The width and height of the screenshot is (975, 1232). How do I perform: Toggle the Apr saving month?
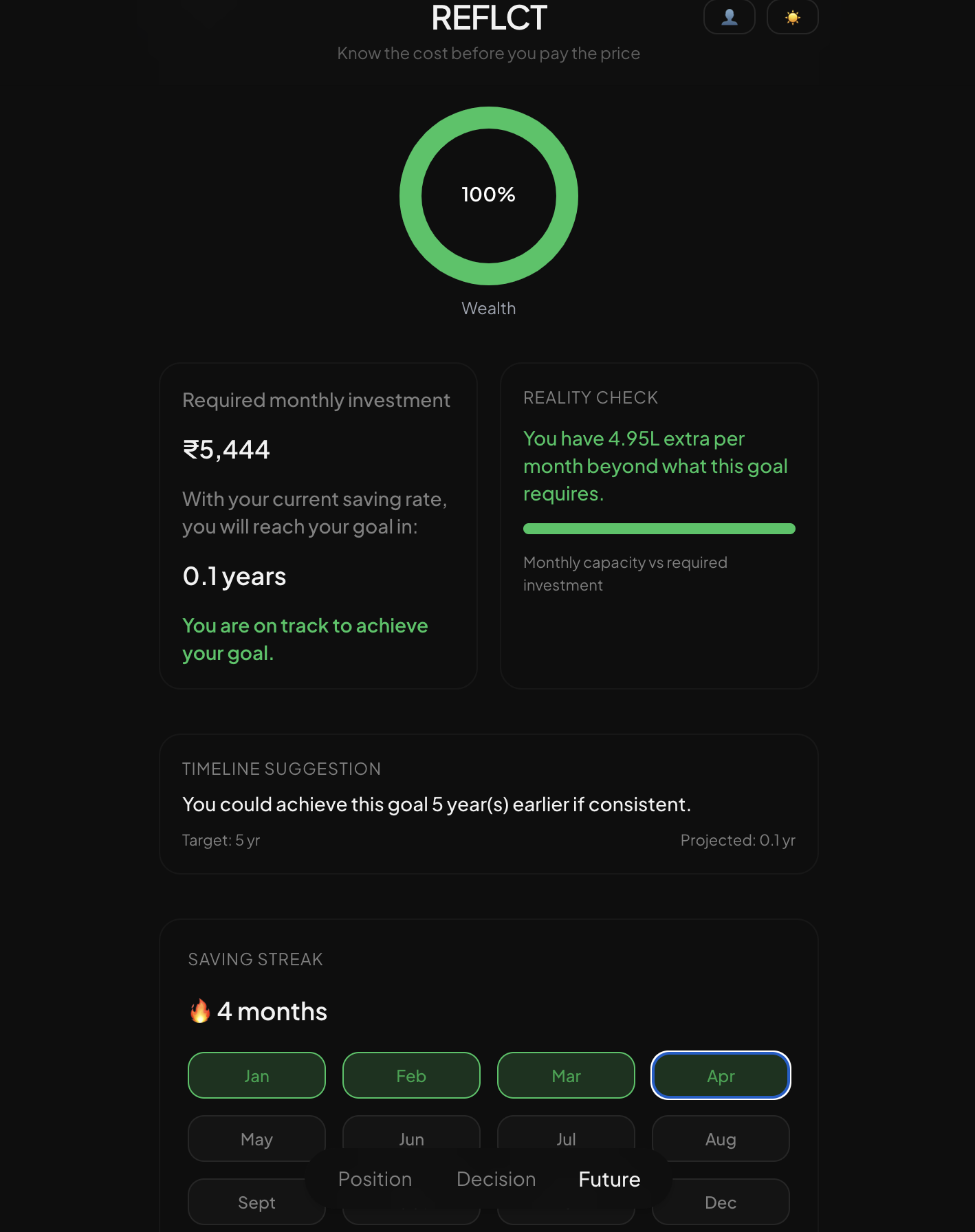721,1075
